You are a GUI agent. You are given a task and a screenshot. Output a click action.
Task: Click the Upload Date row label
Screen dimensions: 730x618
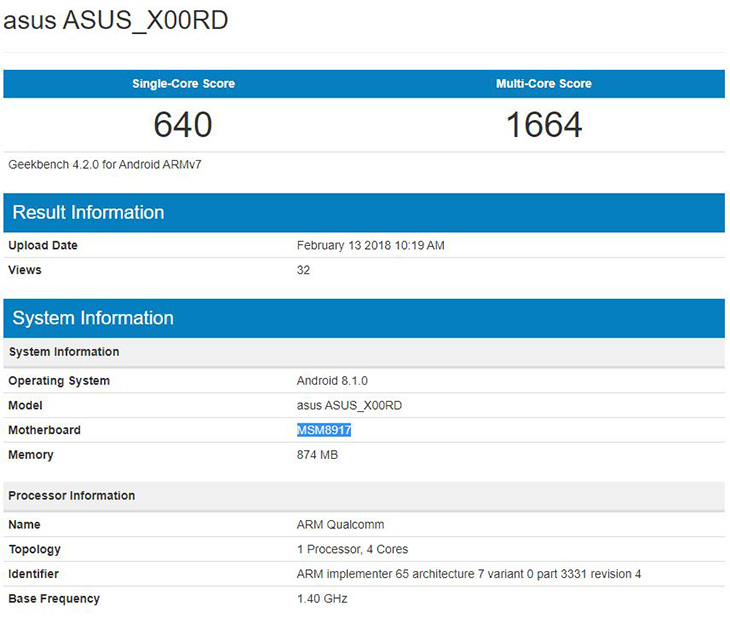pyautogui.click(x=43, y=246)
